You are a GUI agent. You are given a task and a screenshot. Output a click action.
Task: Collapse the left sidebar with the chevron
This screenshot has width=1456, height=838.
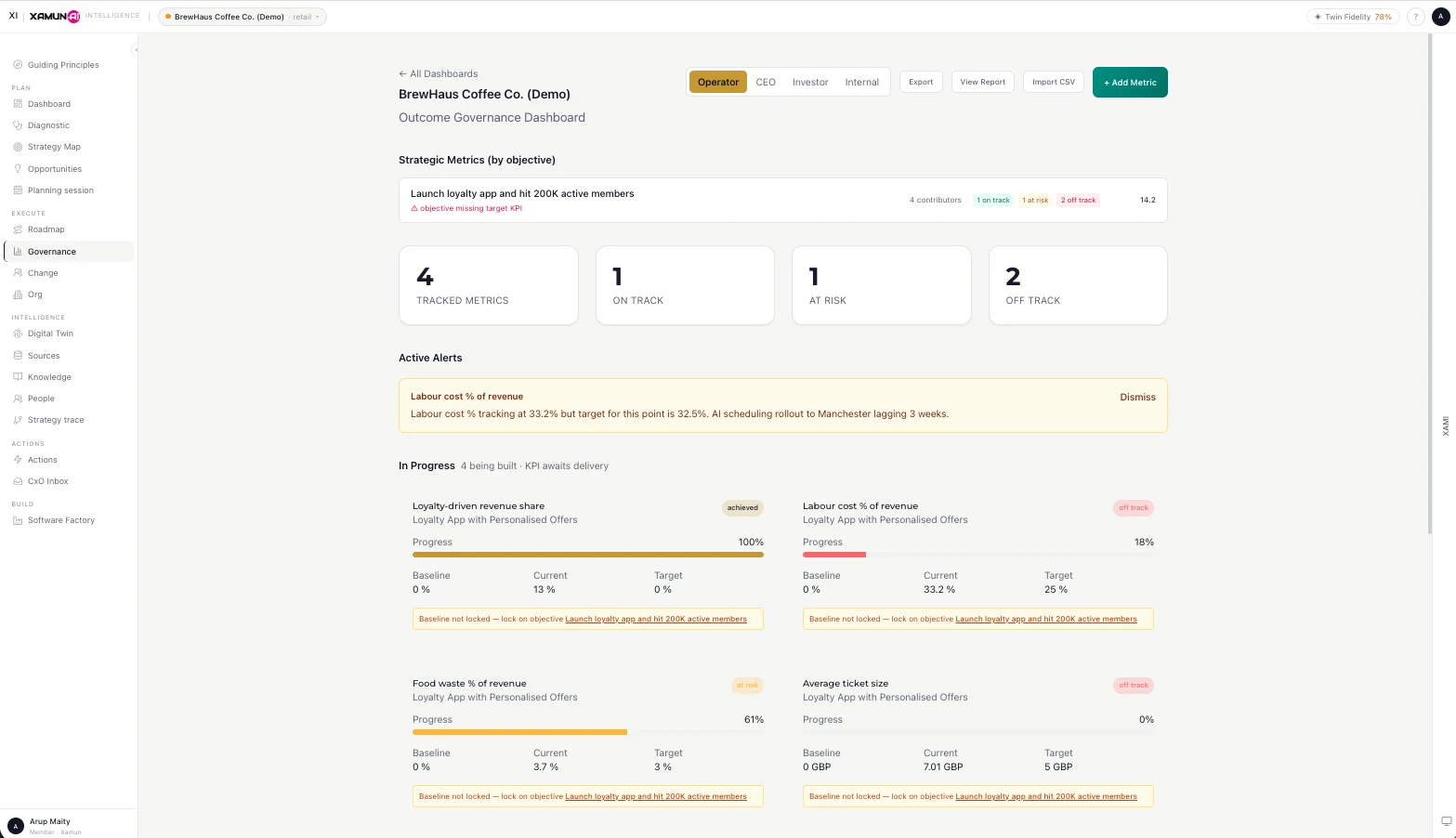pyautogui.click(x=136, y=48)
